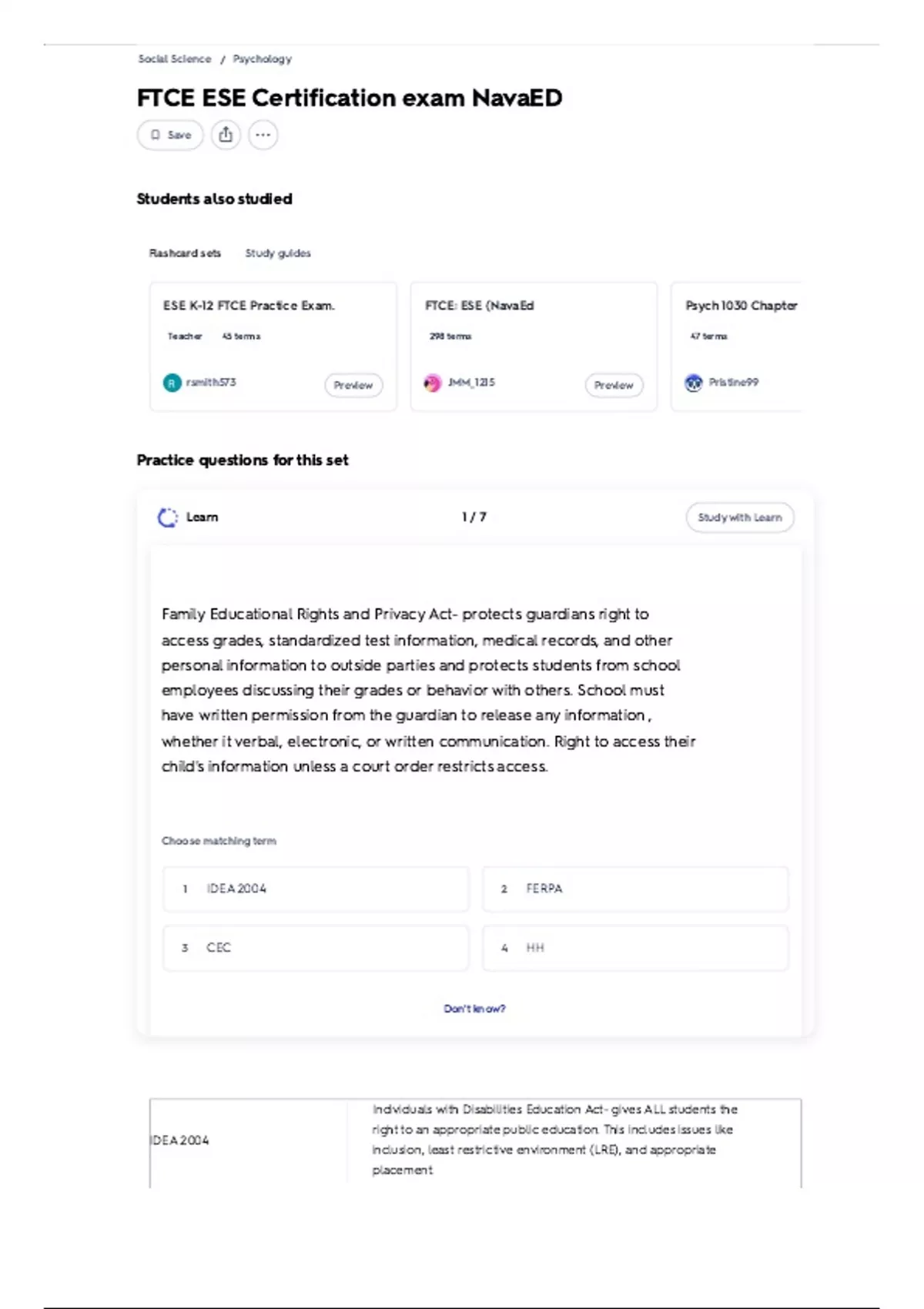Image resolution: width=924 pixels, height=1309 pixels.
Task: Select answer option FERPA
Action: click(x=635, y=889)
